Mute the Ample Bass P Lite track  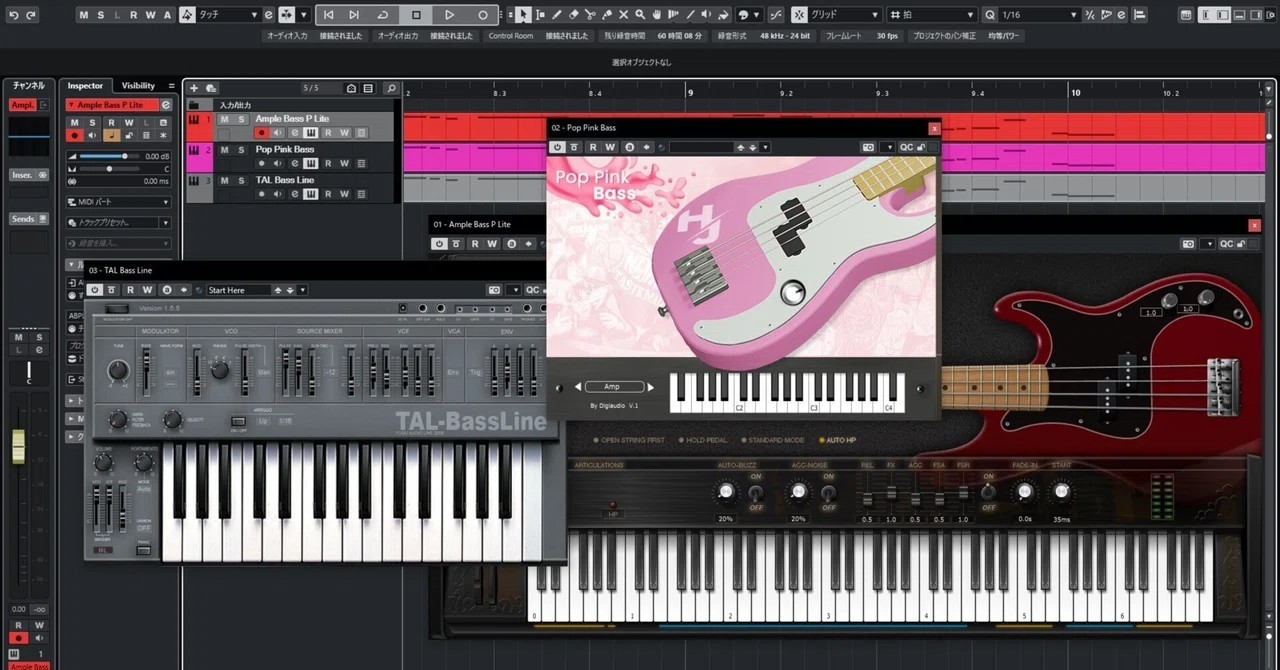click(x=224, y=119)
